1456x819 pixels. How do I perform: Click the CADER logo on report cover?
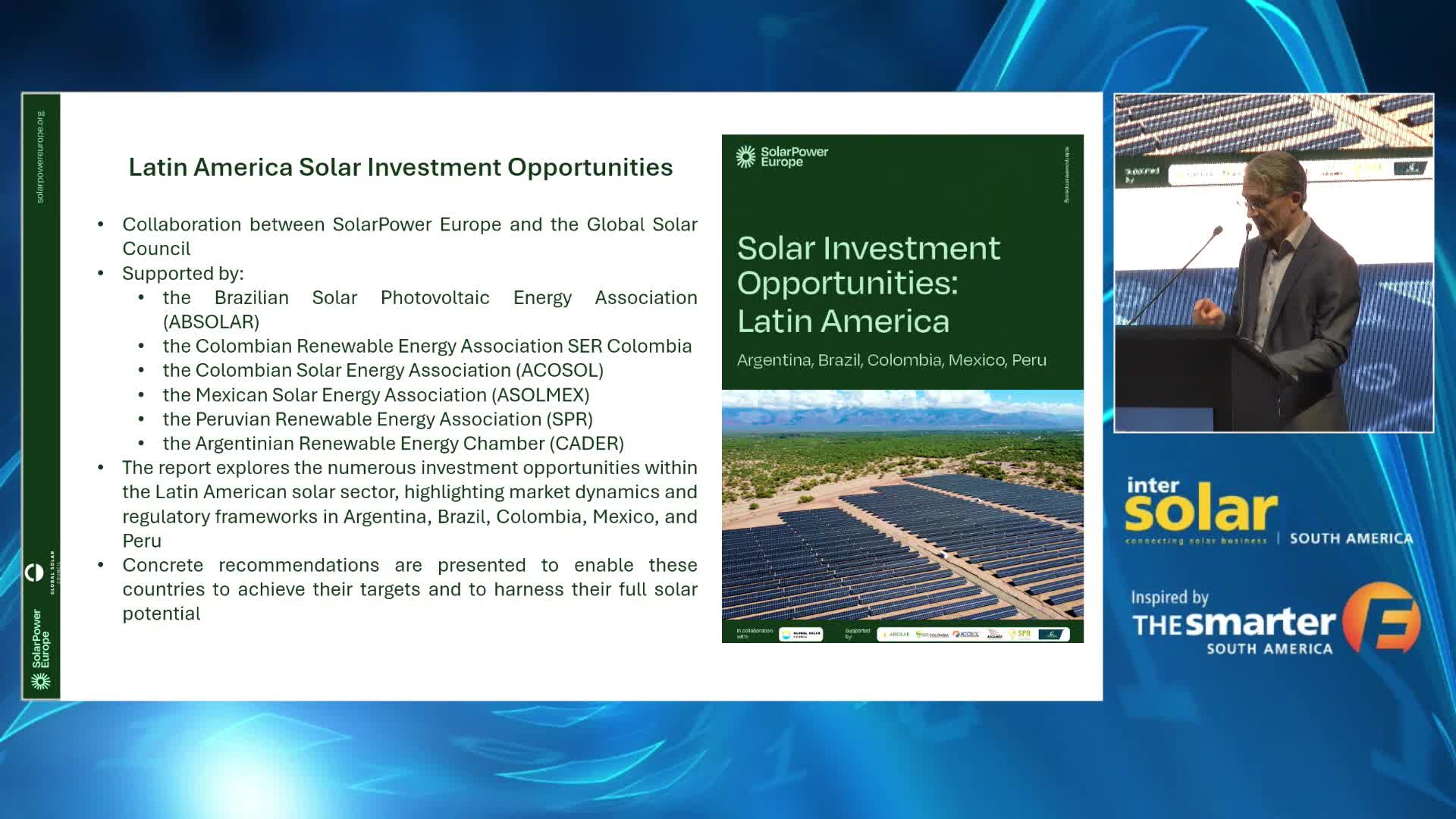[1051, 634]
